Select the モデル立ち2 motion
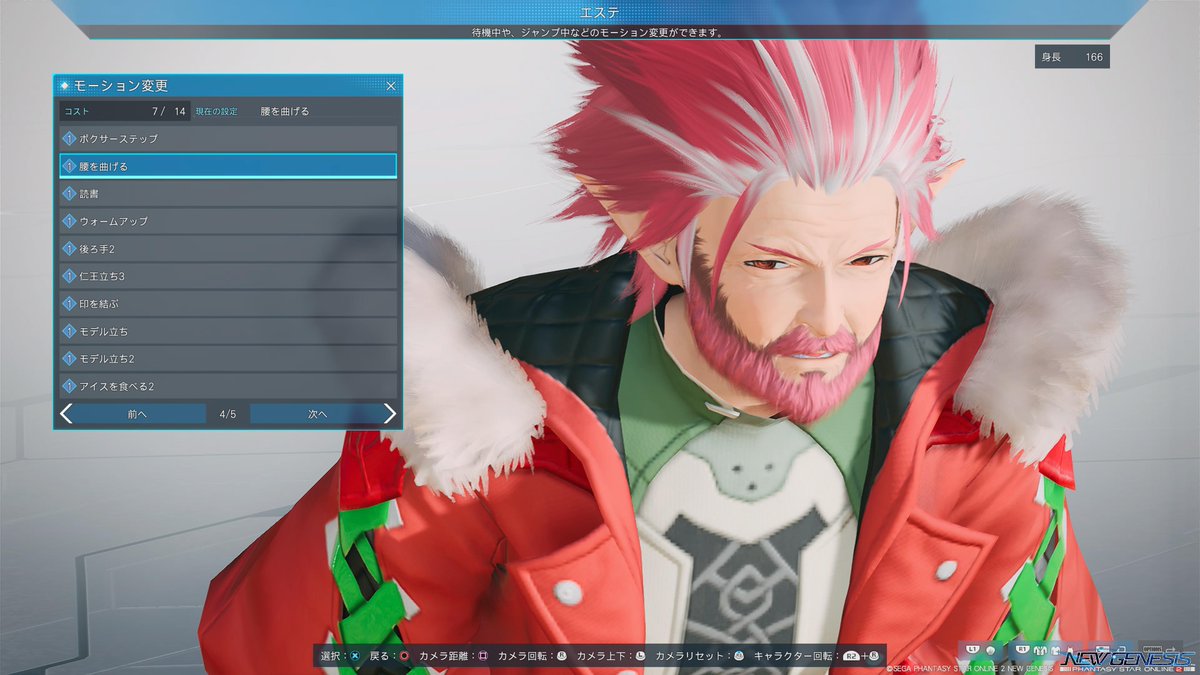 pos(228,358)
